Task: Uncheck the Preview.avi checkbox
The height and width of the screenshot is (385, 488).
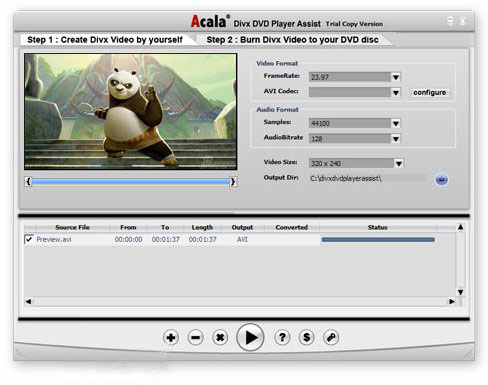Action: (29, 239)
